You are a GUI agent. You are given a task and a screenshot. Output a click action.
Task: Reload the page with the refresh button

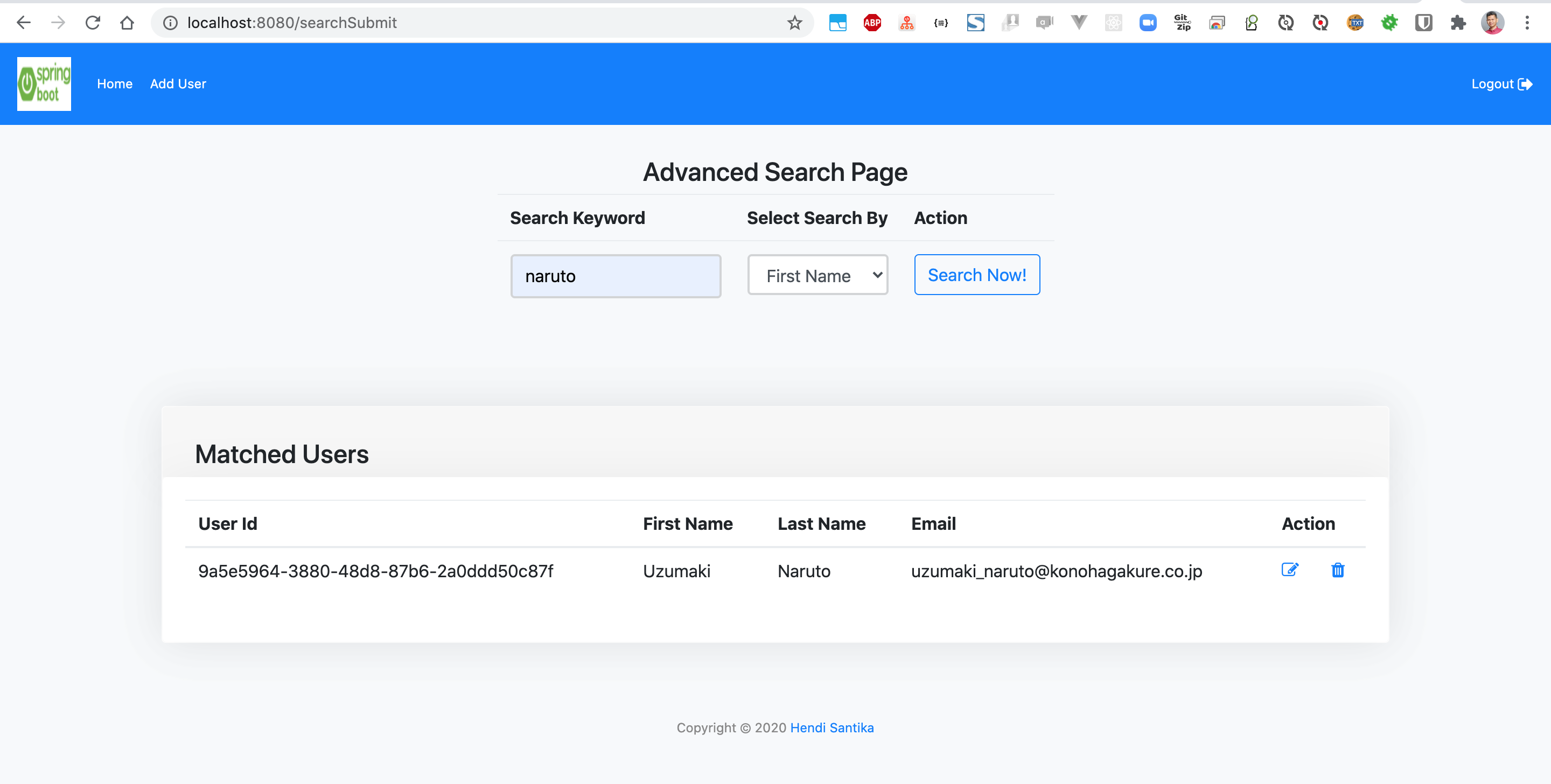[93, 23]
